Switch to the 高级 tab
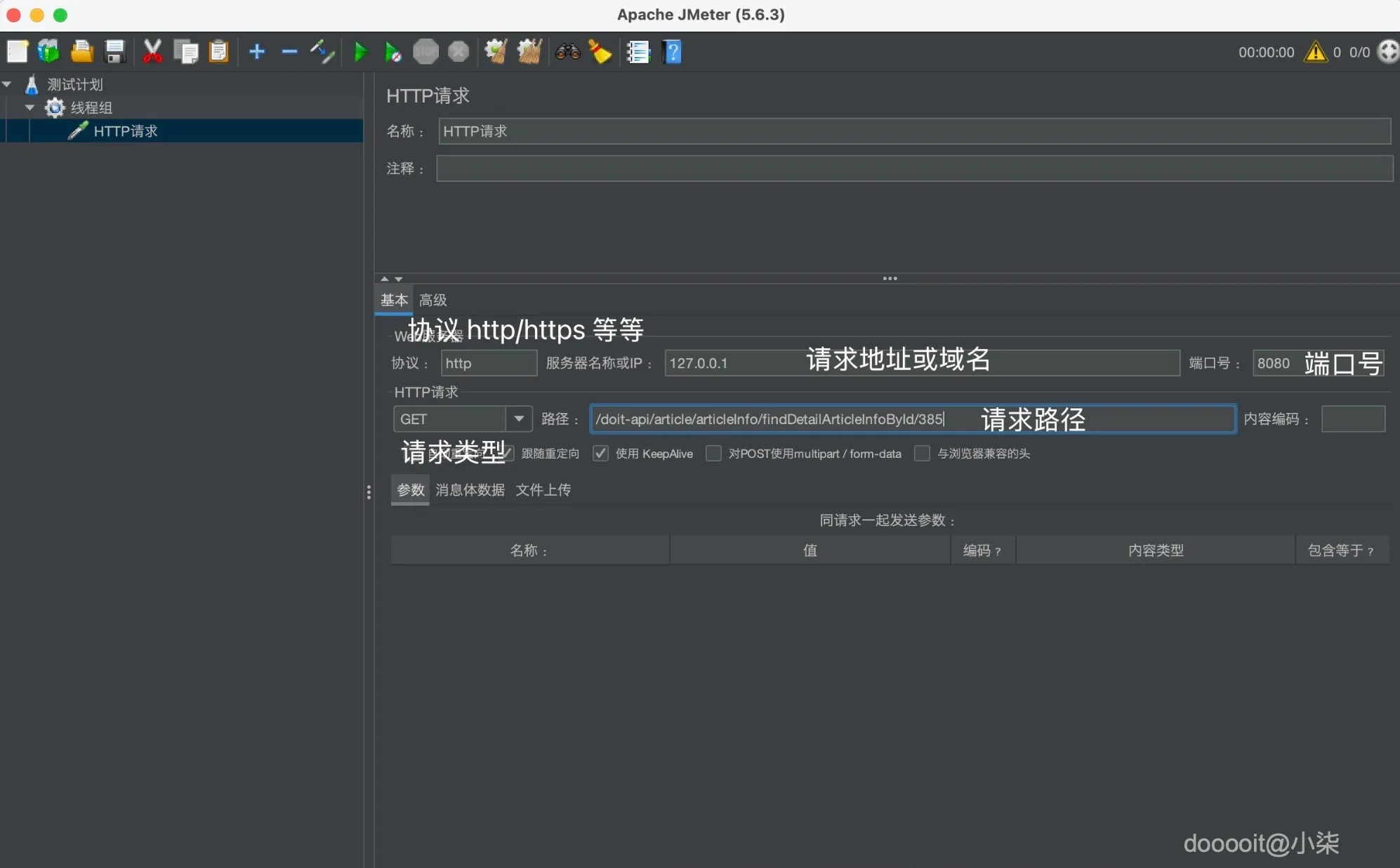1400x868 pixels. [x=432, y=300]
